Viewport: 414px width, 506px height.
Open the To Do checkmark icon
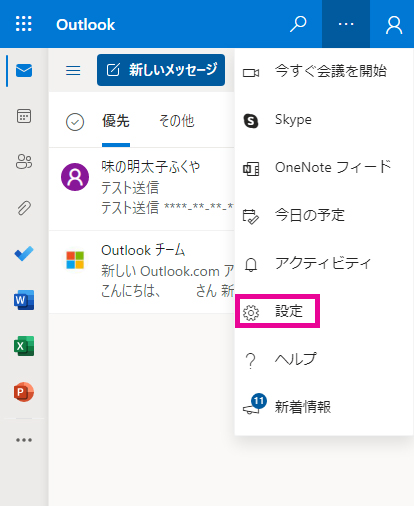[24, 254]
